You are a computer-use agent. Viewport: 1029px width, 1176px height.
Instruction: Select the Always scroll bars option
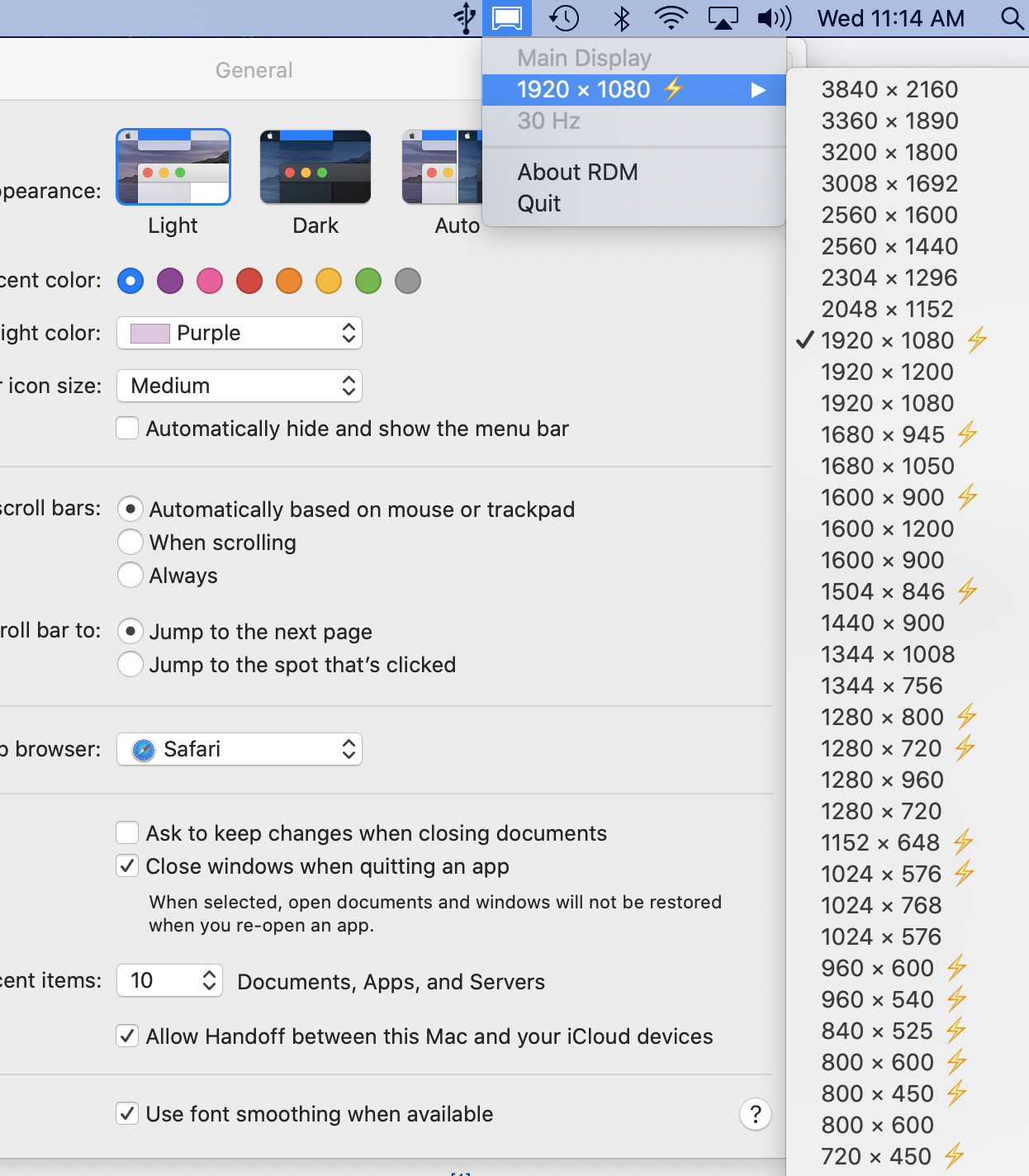pos(130,575)
